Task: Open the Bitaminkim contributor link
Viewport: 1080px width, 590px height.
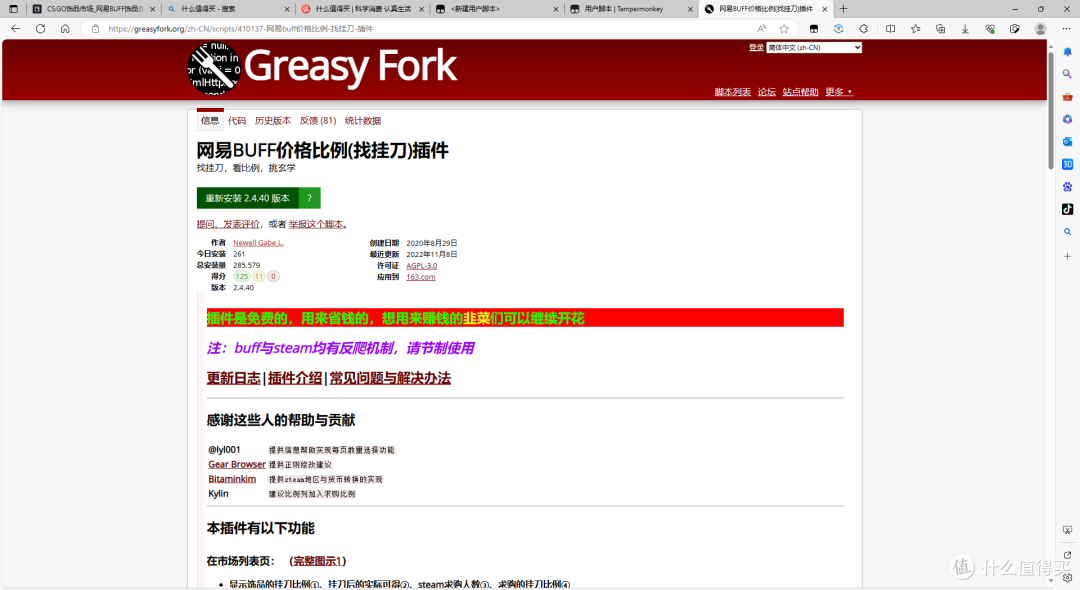Action: 232,479
